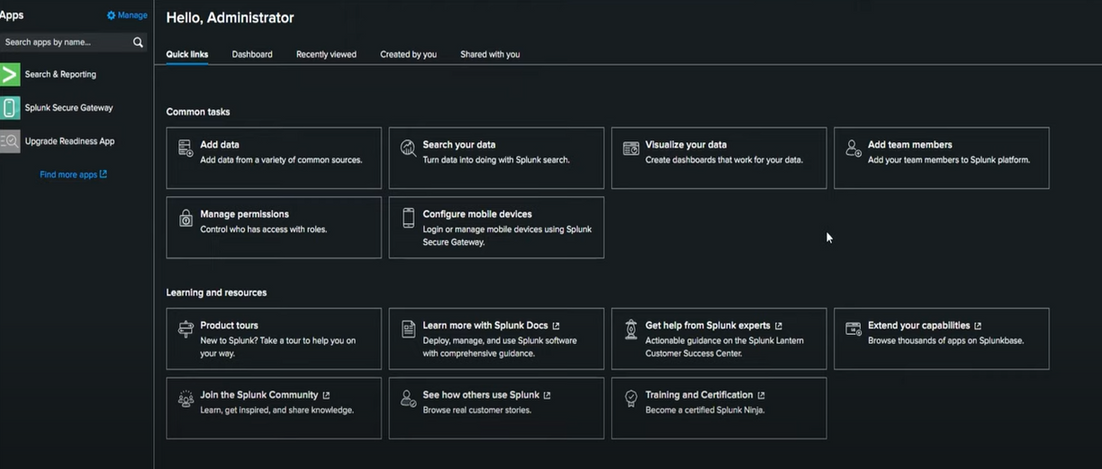The image size is (1102, 469).
Task: Open Learn more with Splunk Docs title
Action: click(x=485, y=326)
